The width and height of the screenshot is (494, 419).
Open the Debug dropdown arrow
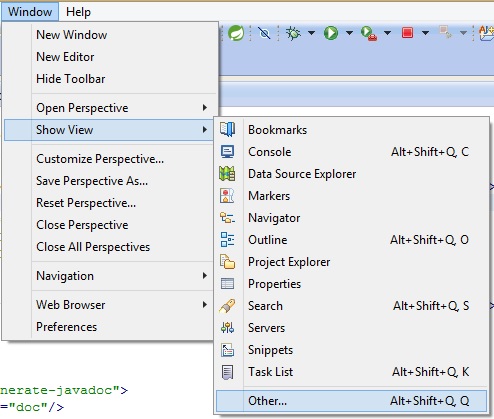tap(311, 33)
